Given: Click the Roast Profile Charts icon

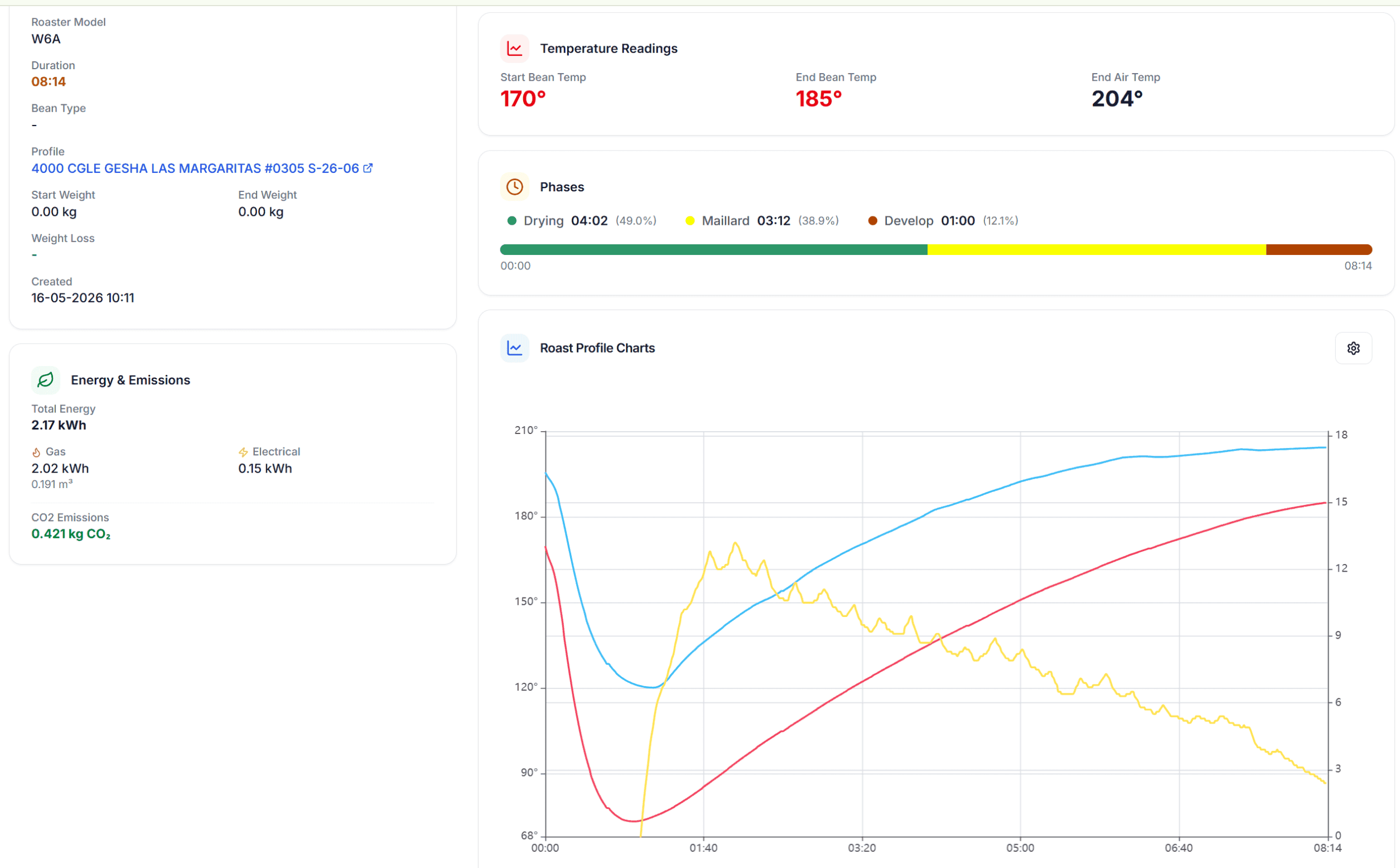Looking at the screenshot, I should (514, 348).
